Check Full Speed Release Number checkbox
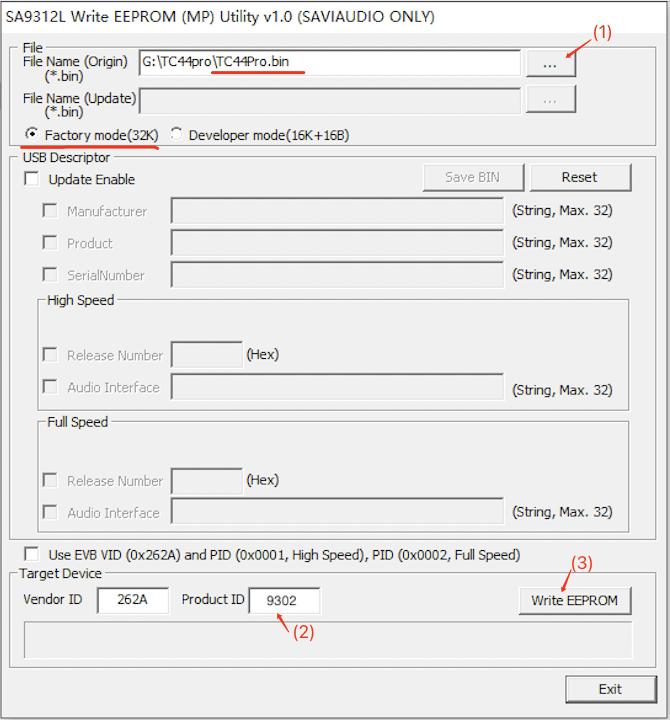The image size is (670, 720). pyautogui.click(x=50, y=481)
